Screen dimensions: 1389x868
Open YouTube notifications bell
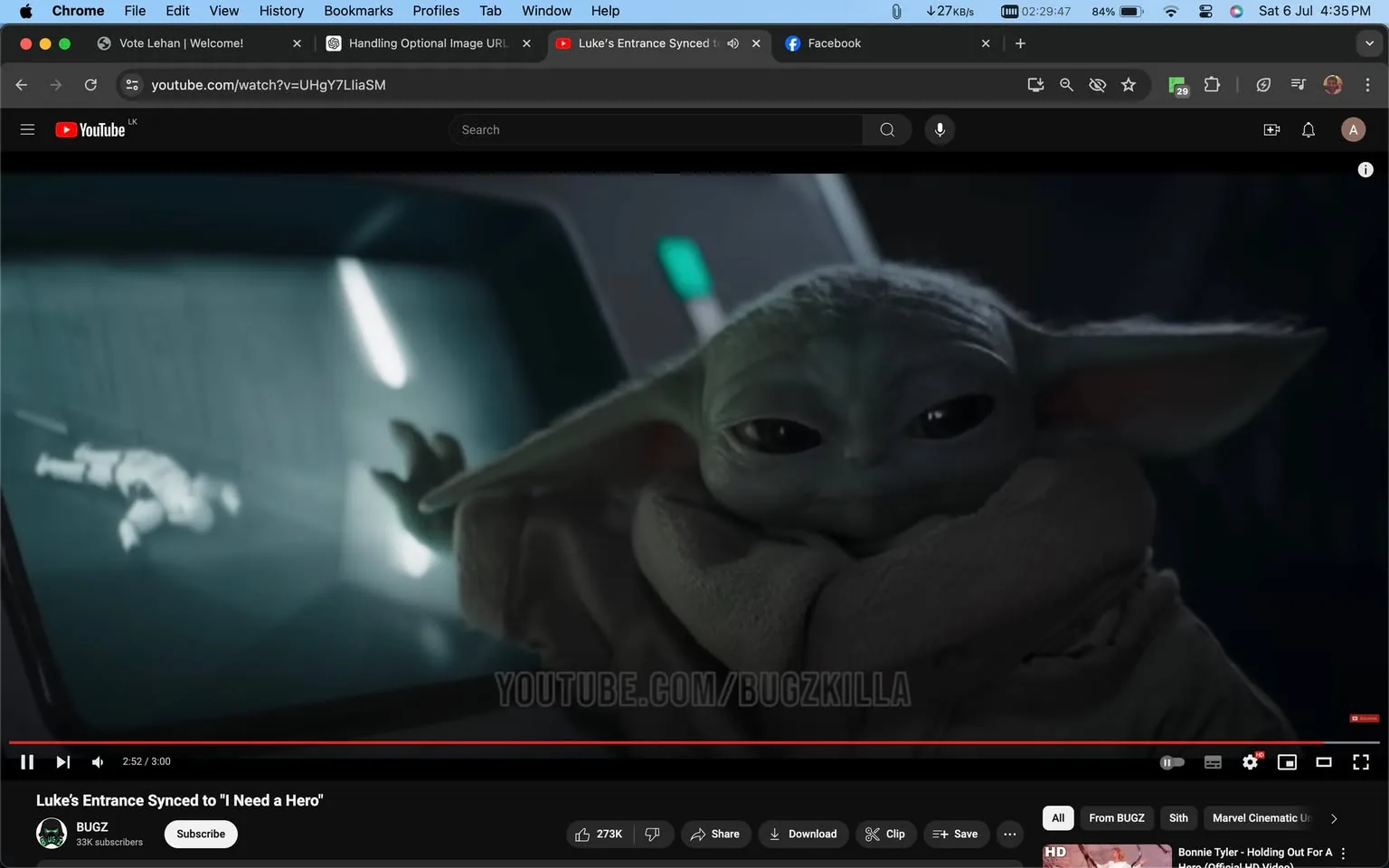pos(1308,129)
